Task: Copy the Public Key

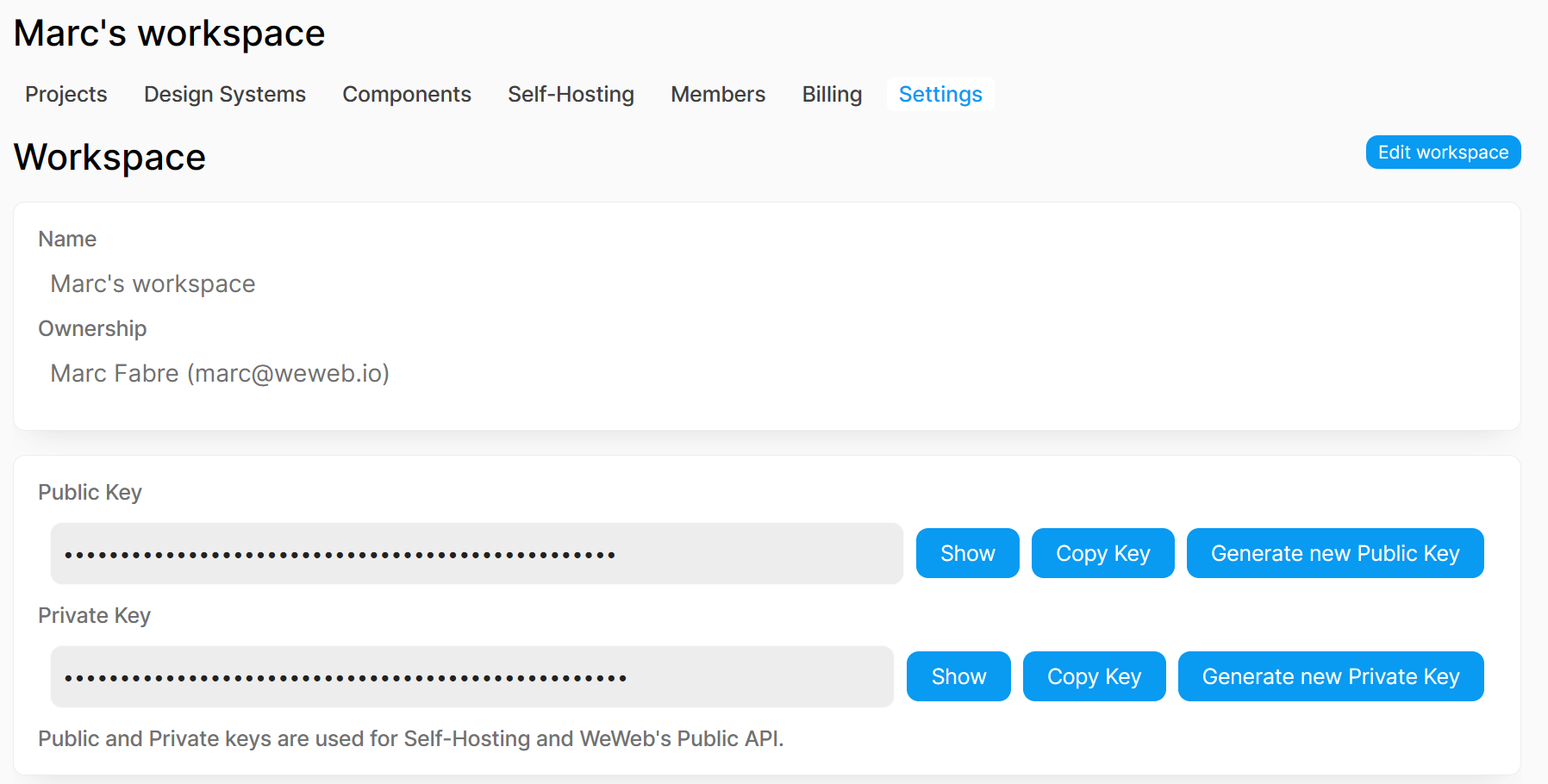Action: (1102, 553)
